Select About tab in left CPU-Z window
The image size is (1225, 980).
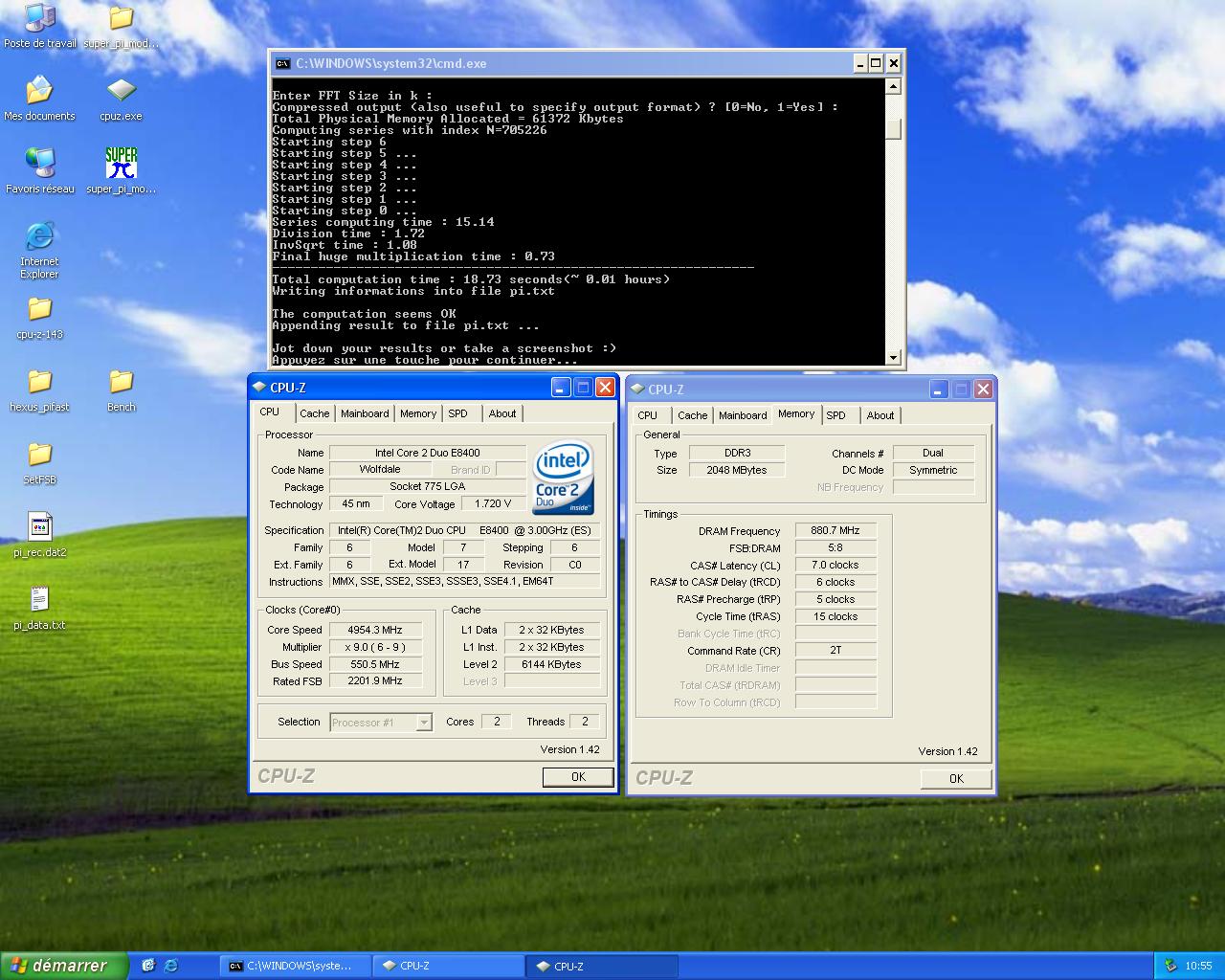click(502, 413)
